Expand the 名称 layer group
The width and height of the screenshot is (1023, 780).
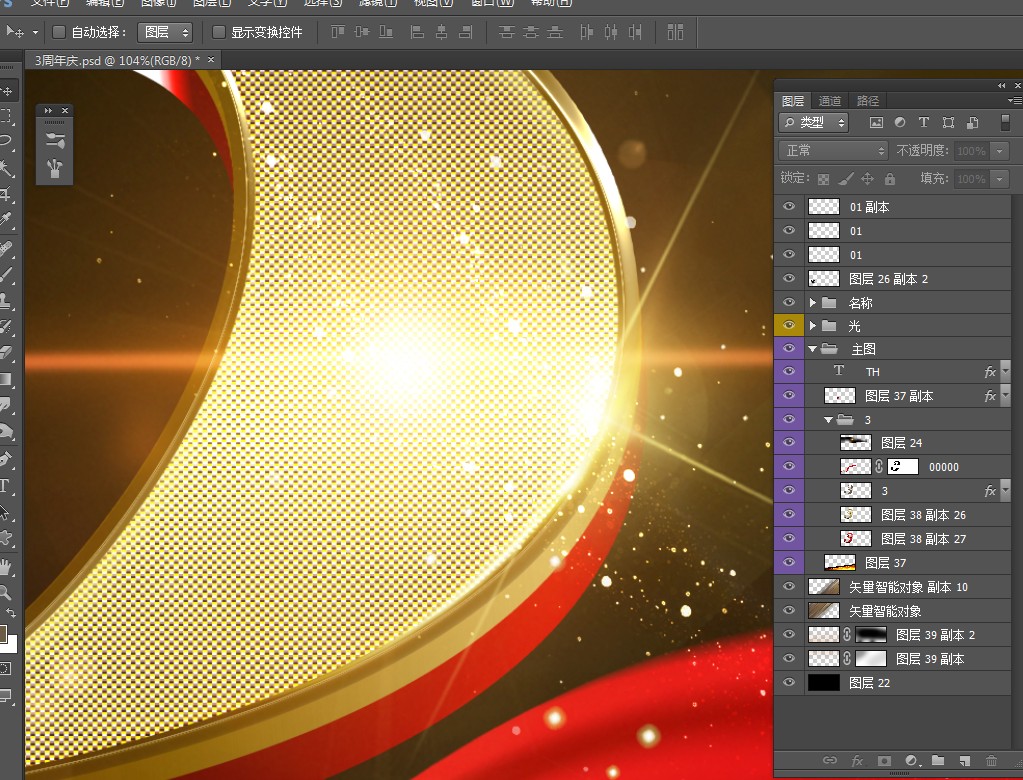click(813, 303)
